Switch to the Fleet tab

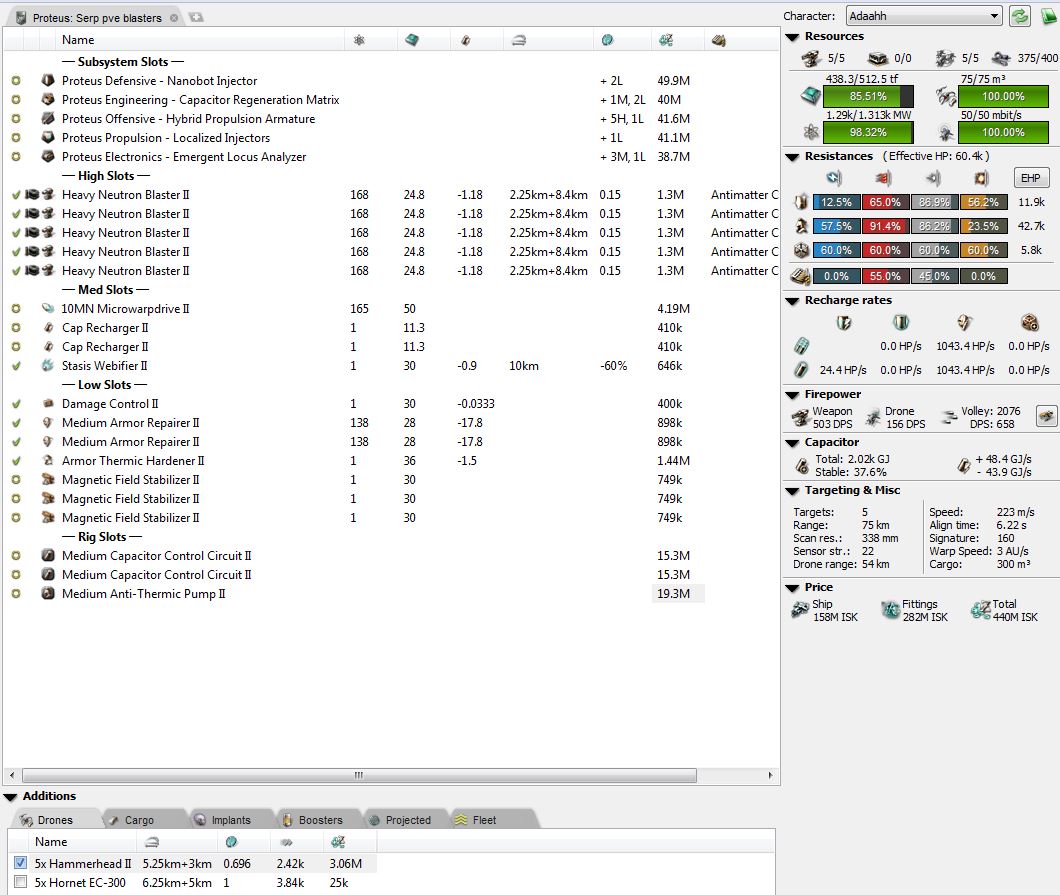point(484,819)
